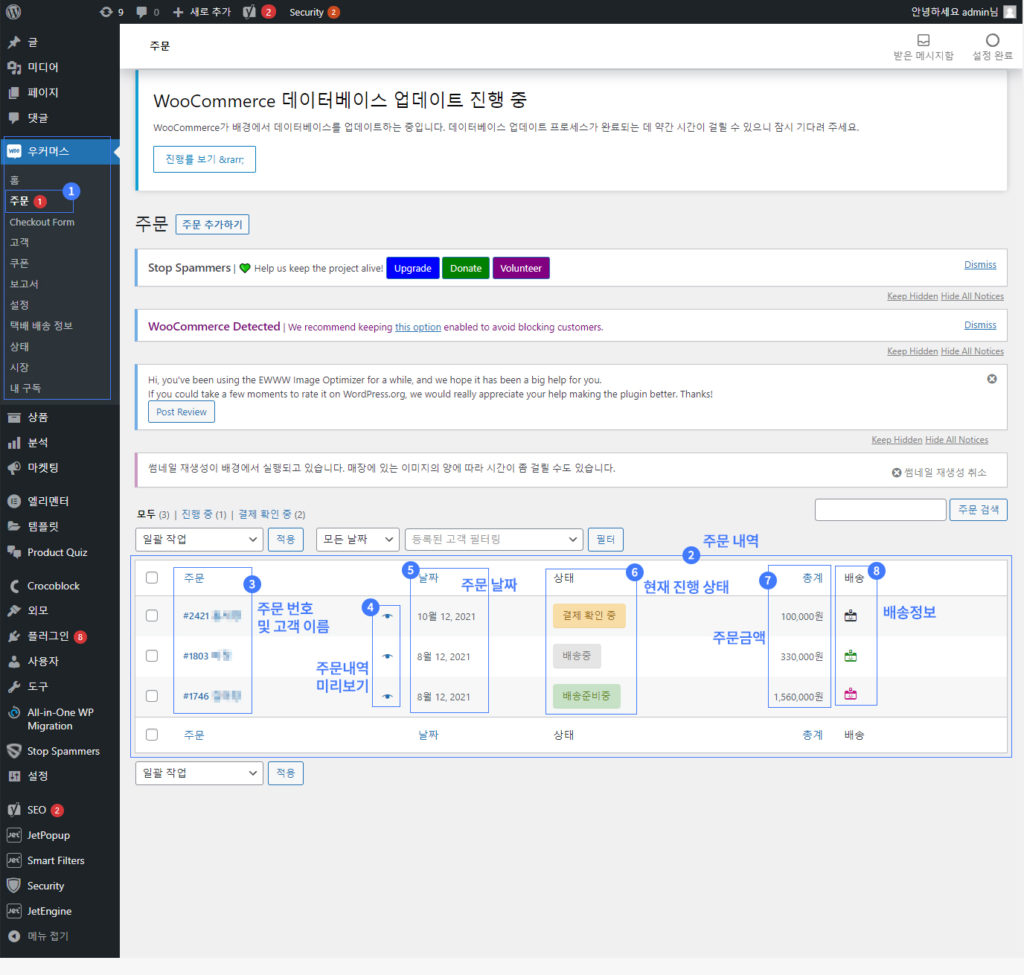1024x975 pixels.
Task: Open the 일괄 작업 bulk actions dropdown
Action: pos(198,538)
